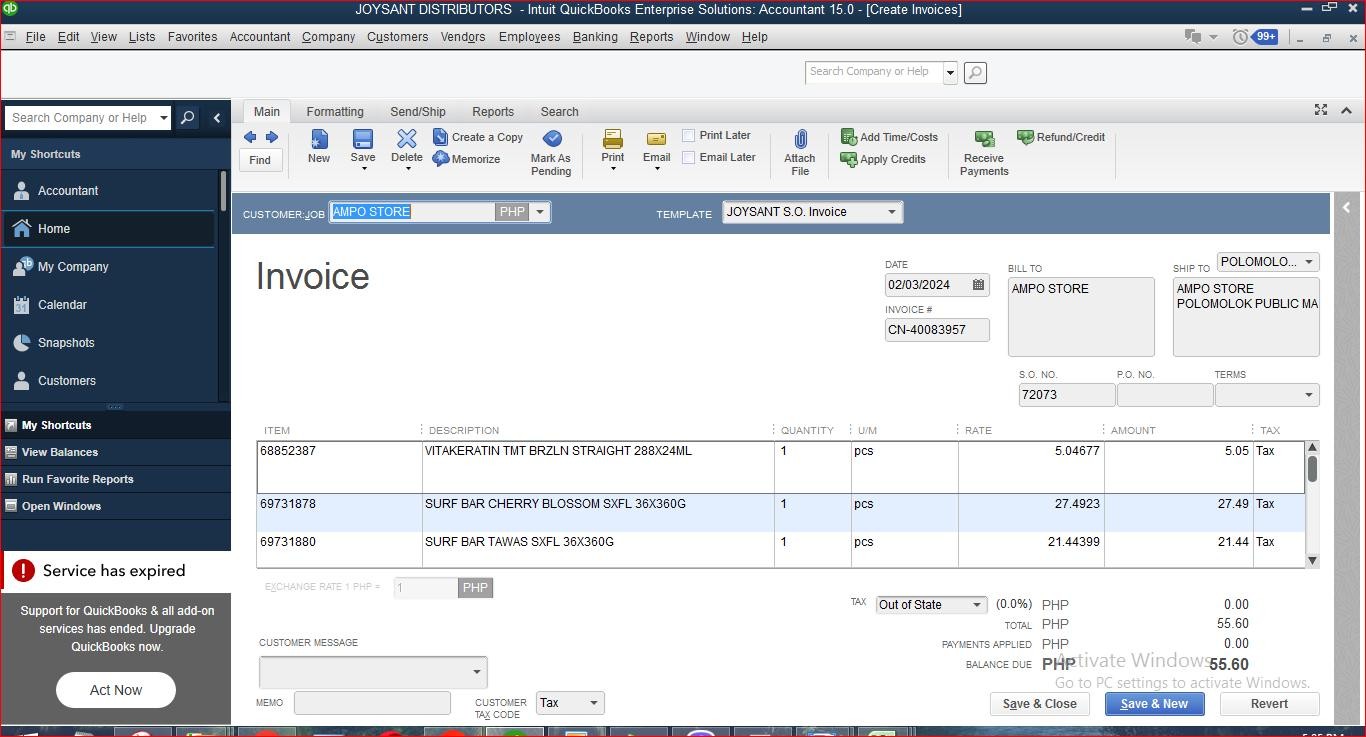Create a Refund/Credit

(1061, 137)
